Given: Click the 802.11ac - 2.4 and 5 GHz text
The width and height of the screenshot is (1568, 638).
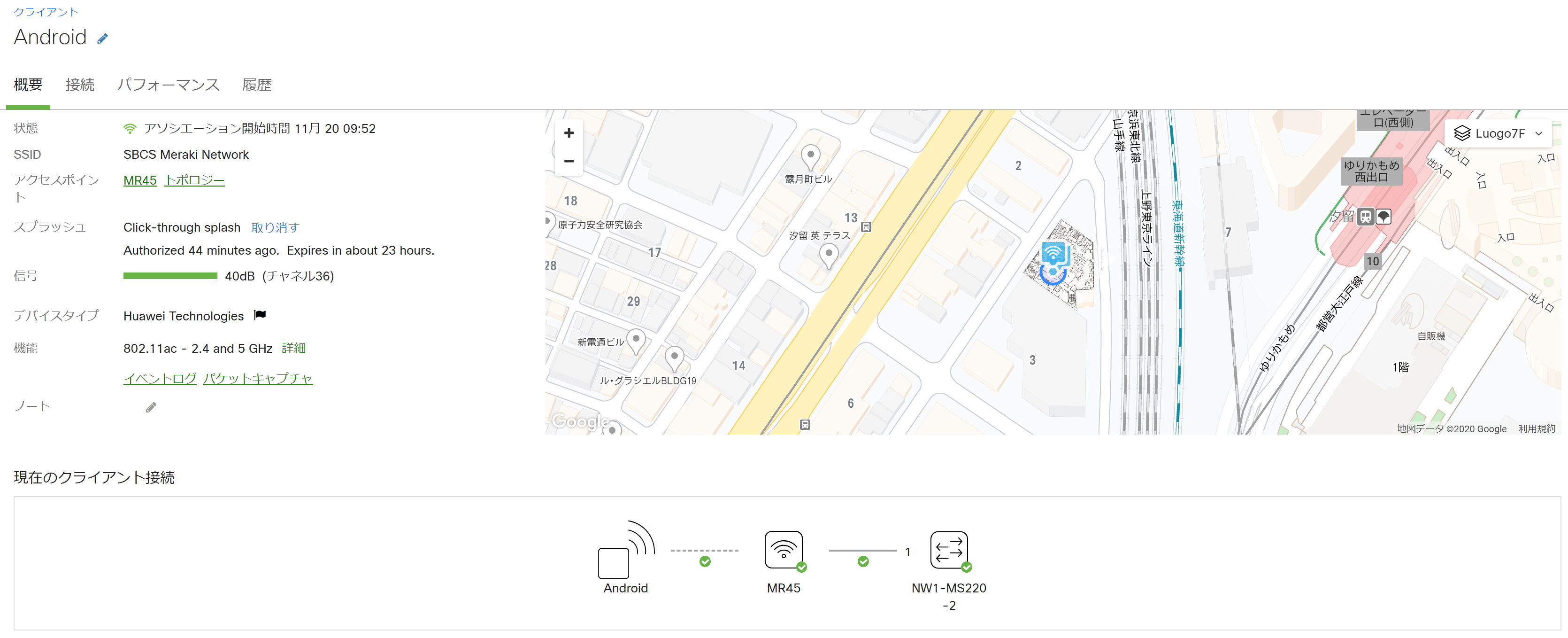Looking at the screenshot, I should (198, 349).
